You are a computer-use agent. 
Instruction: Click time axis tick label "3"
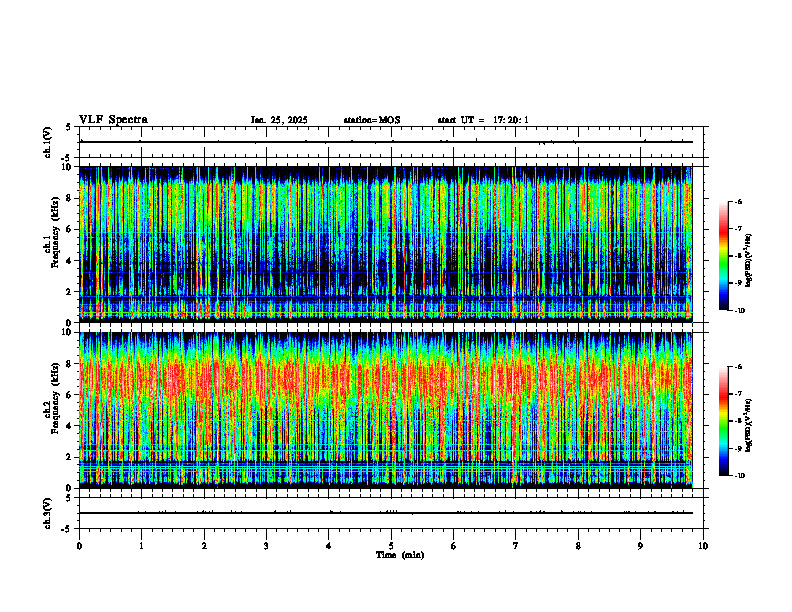[x=266, y=546]
